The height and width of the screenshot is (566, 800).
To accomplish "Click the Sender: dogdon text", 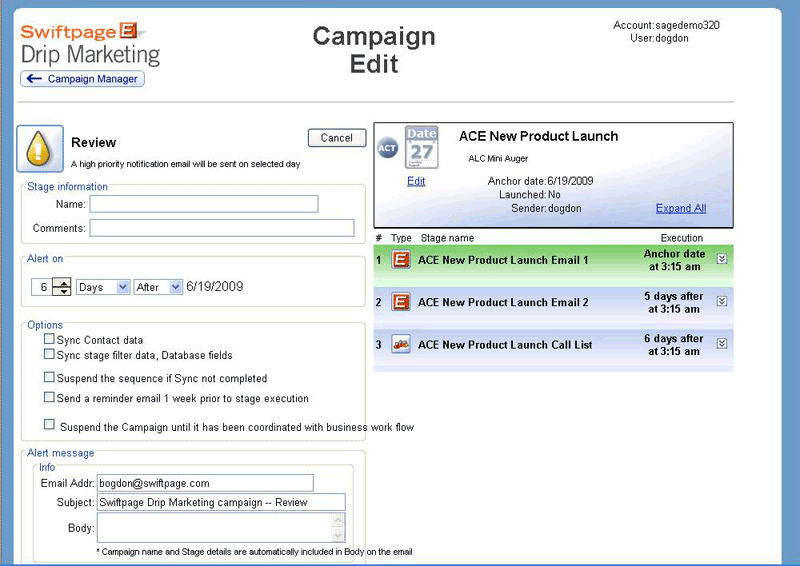I will (546, 208).
